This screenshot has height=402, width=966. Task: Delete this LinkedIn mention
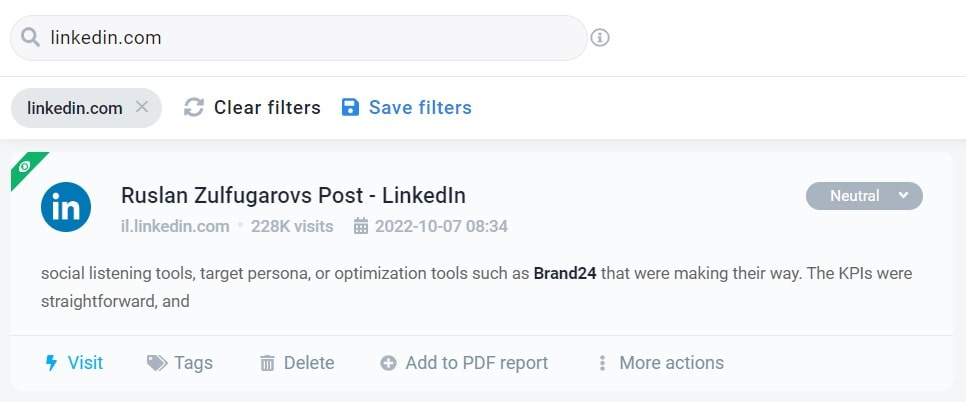pyautogui.click(x=297, y=363)
